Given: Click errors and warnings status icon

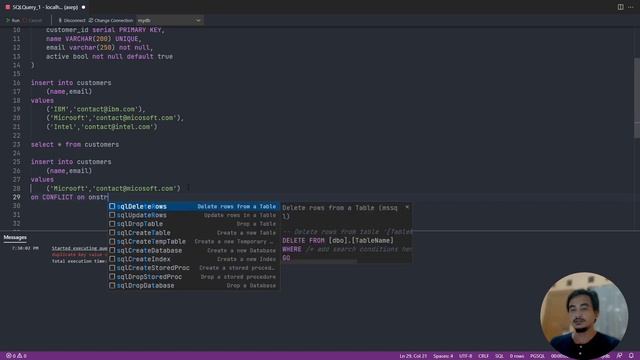Looking at the screenshot, I should point(16,356).
